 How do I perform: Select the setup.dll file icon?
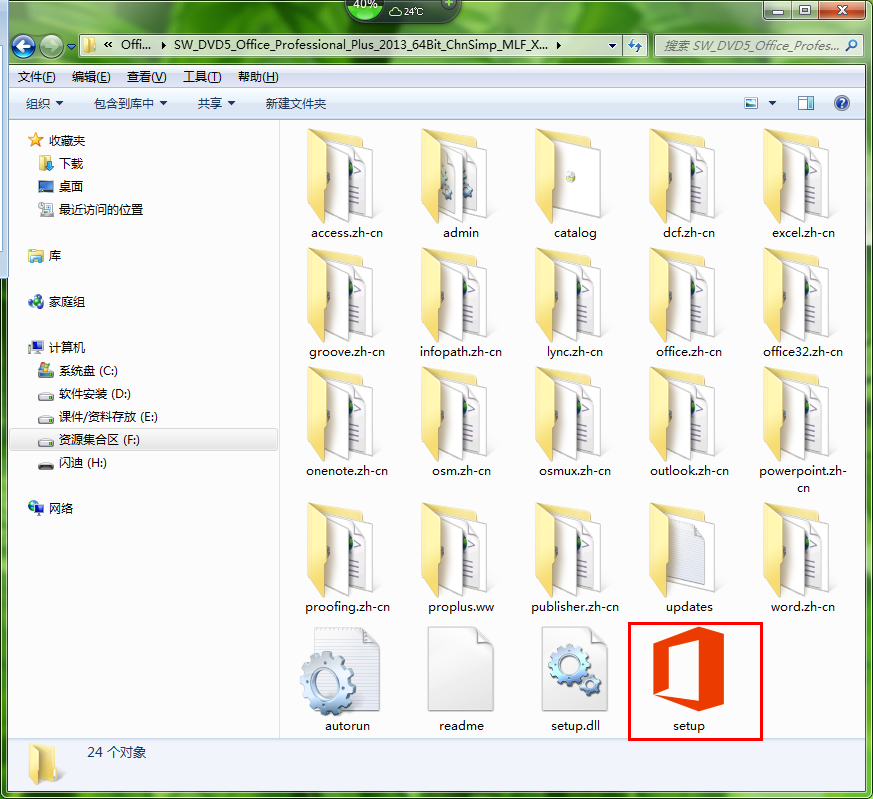click(574, 672)
